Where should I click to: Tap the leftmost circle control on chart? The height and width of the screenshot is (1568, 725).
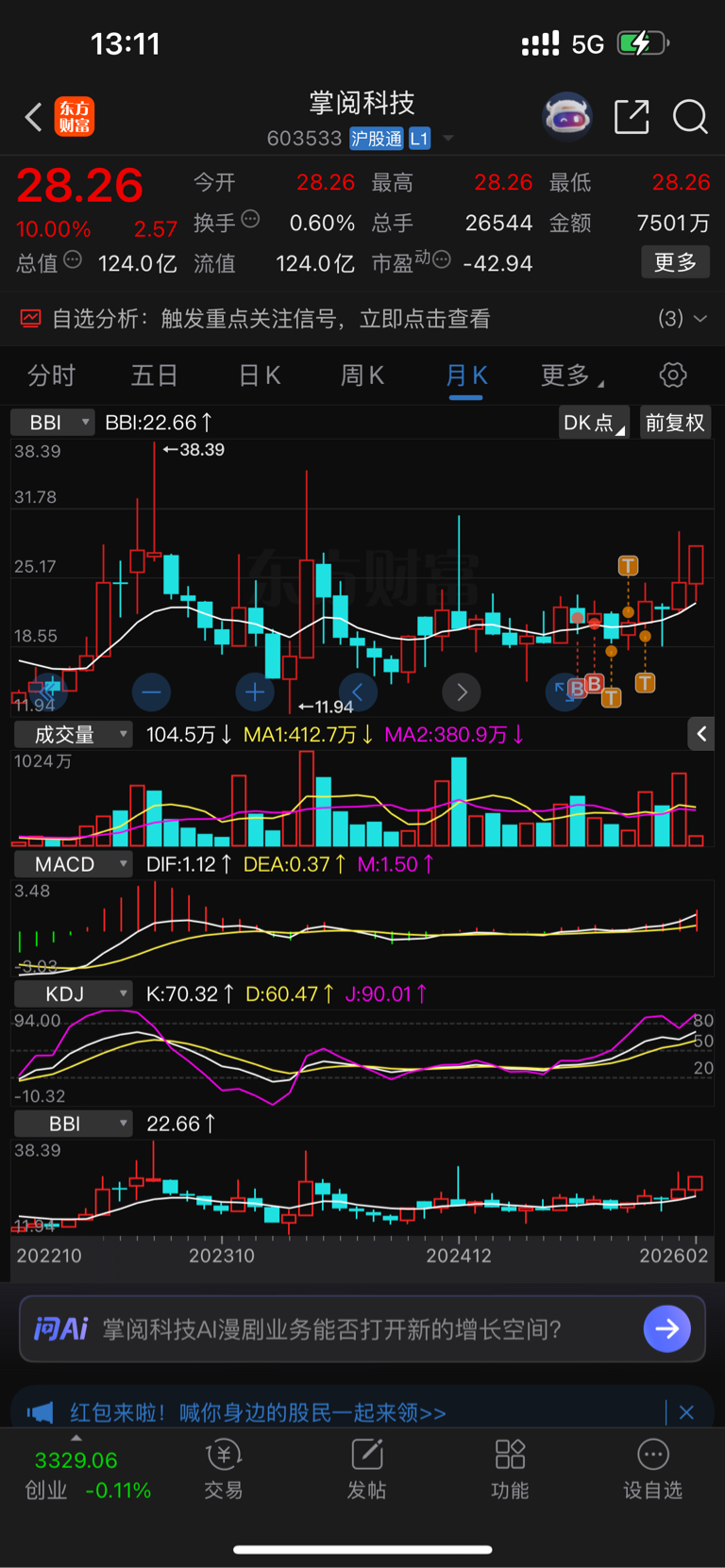click(46, 692)
